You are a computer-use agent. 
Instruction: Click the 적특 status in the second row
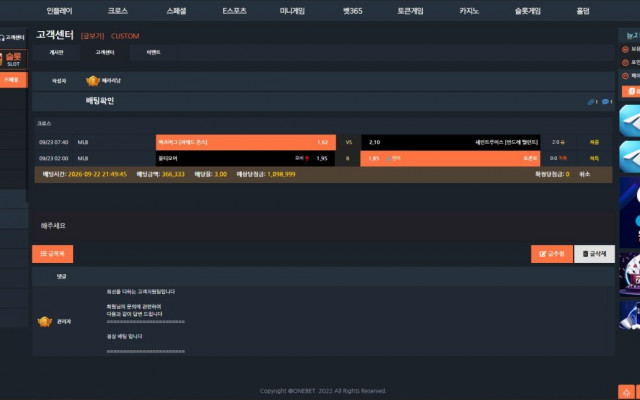click(x=594, y=158)
